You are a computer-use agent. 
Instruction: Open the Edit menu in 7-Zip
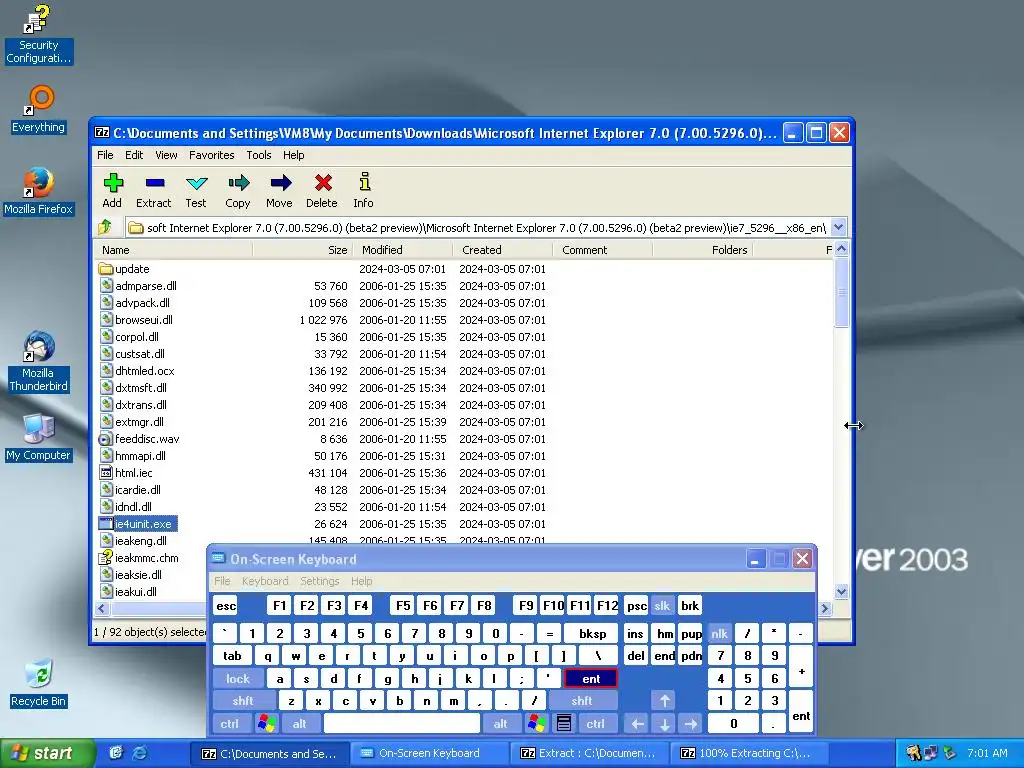click(x=134, y=155)
